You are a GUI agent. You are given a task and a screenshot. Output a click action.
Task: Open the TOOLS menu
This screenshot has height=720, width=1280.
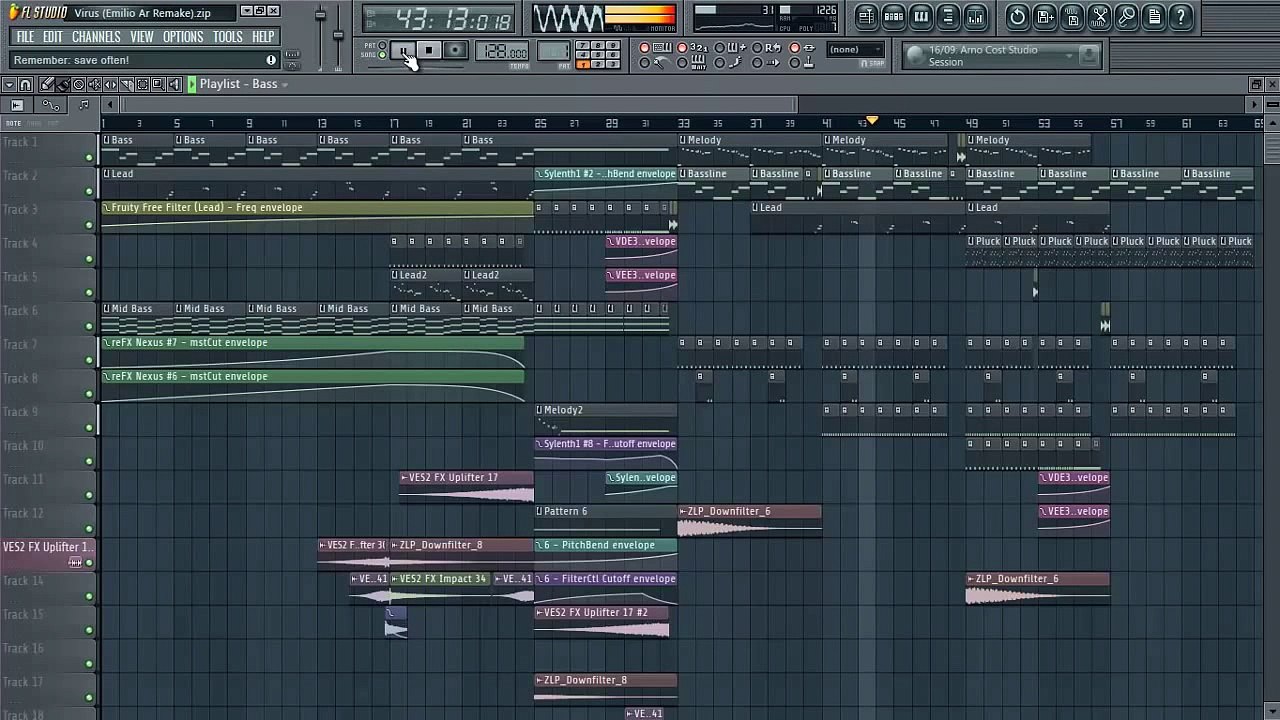point(228,37)
